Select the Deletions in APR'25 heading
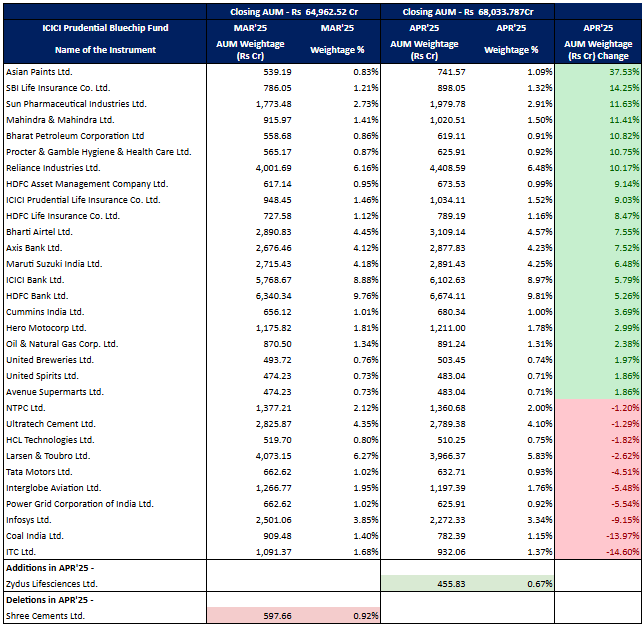This screenshot has height=625, width=643. [50, 600]
